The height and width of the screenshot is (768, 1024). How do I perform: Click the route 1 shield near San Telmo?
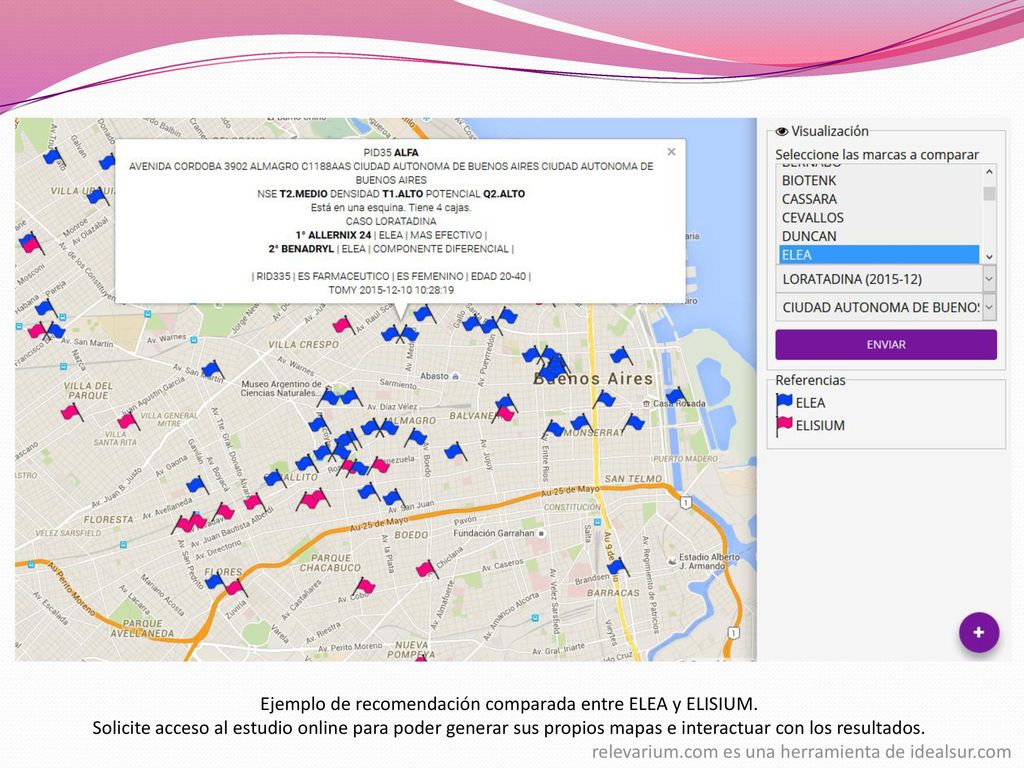click(x=686, y=502)
